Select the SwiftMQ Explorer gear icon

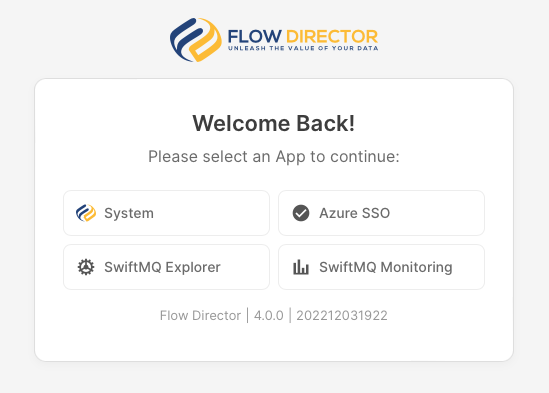(x=86, y=267)
